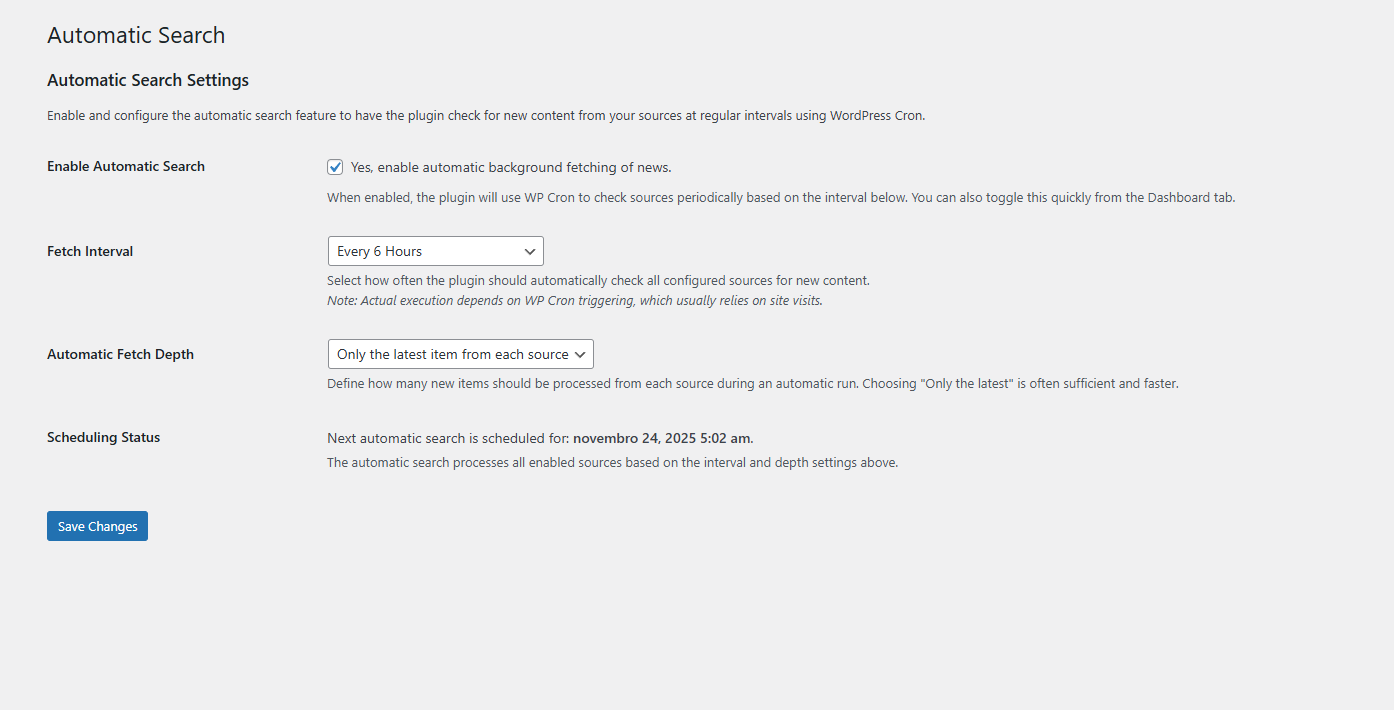Click the "Yes, enable automatic background fetching" label
Image resolution: width=1394 pixels, height=710 pixels.
[x=510, y=167]
